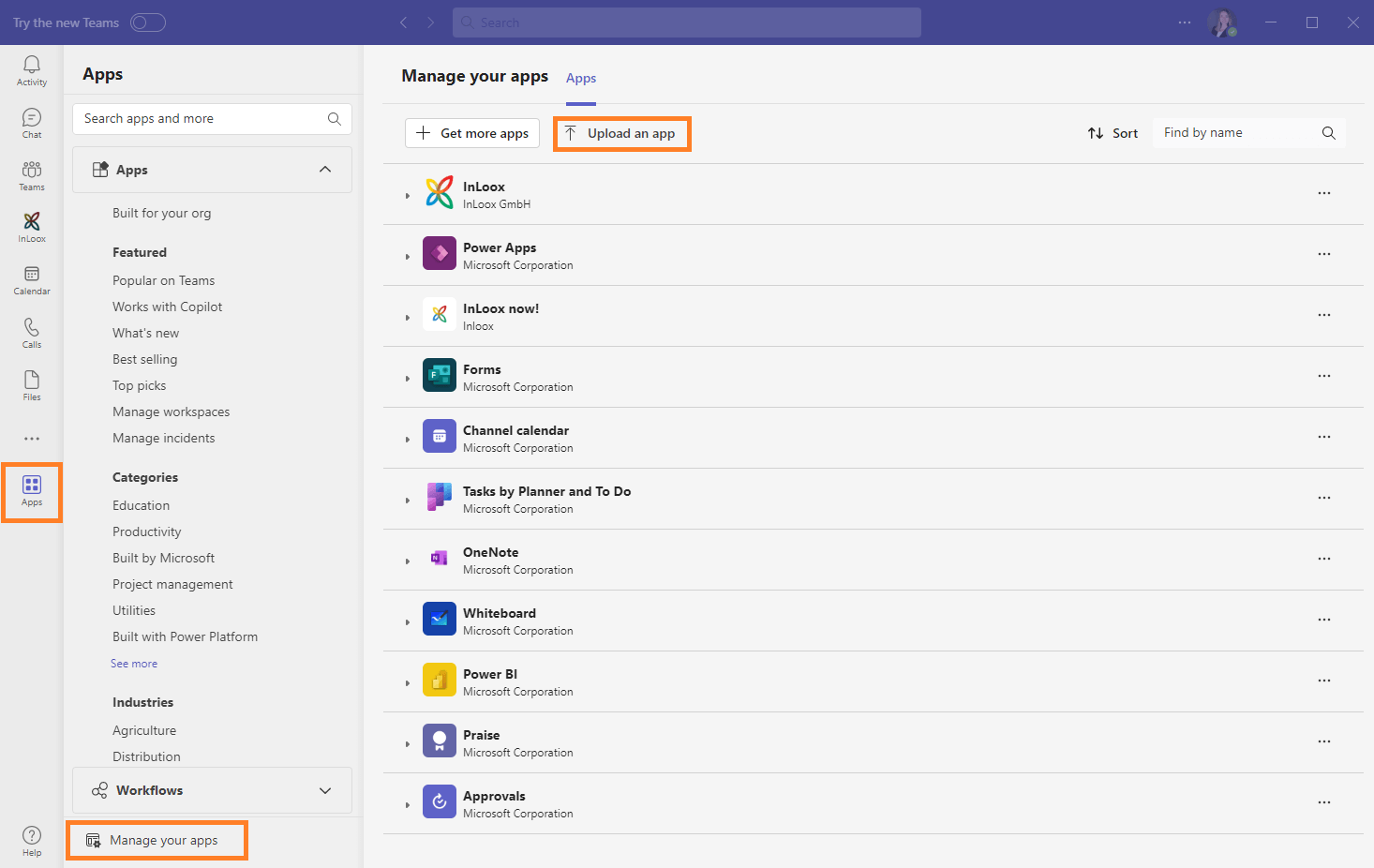Image resolution: width=1374 pixels, height=868 pixels.
Task: Show more apps ellipsis in left rail
Action: [x=32, y=439]
